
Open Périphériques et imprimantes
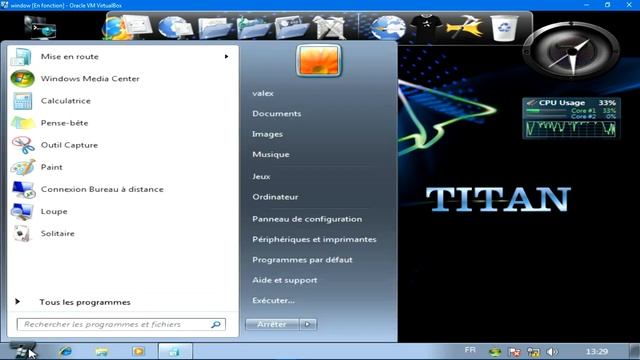click(314, 239)
